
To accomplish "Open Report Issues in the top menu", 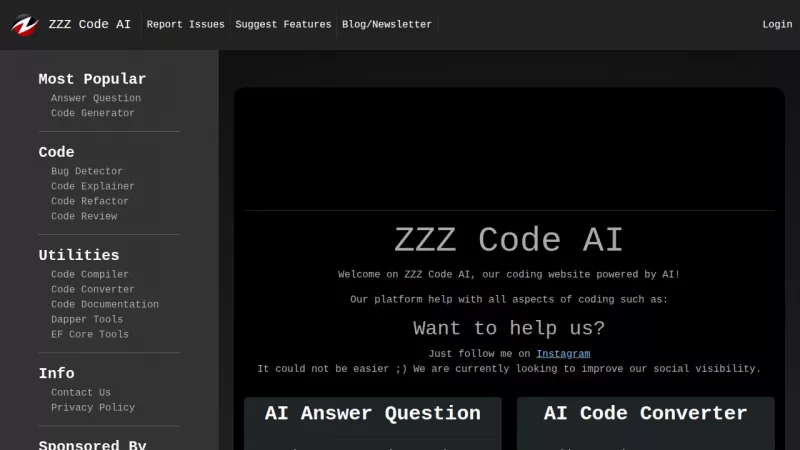I will tap(185, 24).
